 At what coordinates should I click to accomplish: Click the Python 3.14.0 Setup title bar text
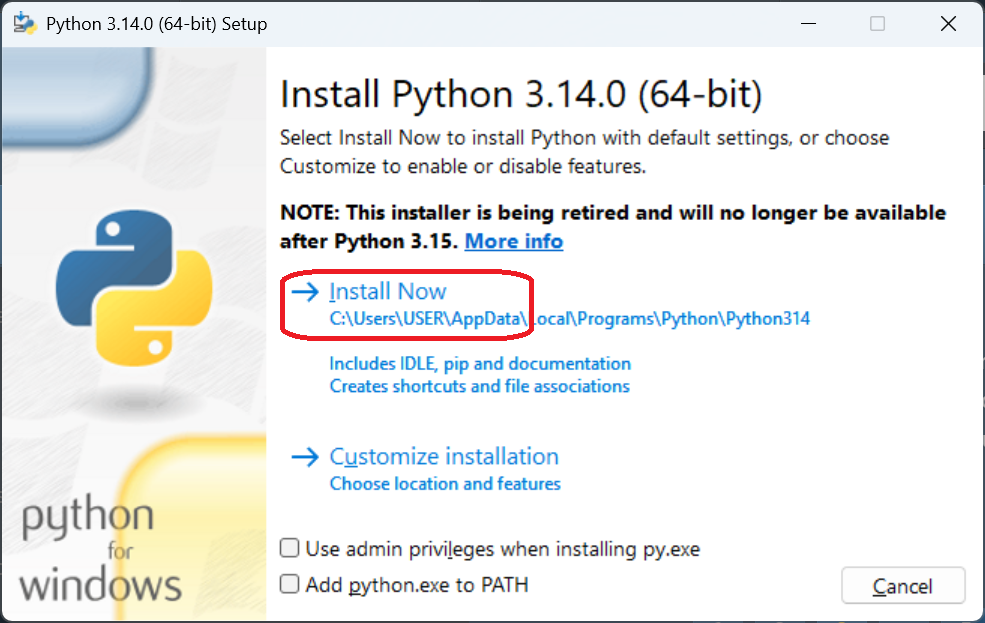pos(157,23)
